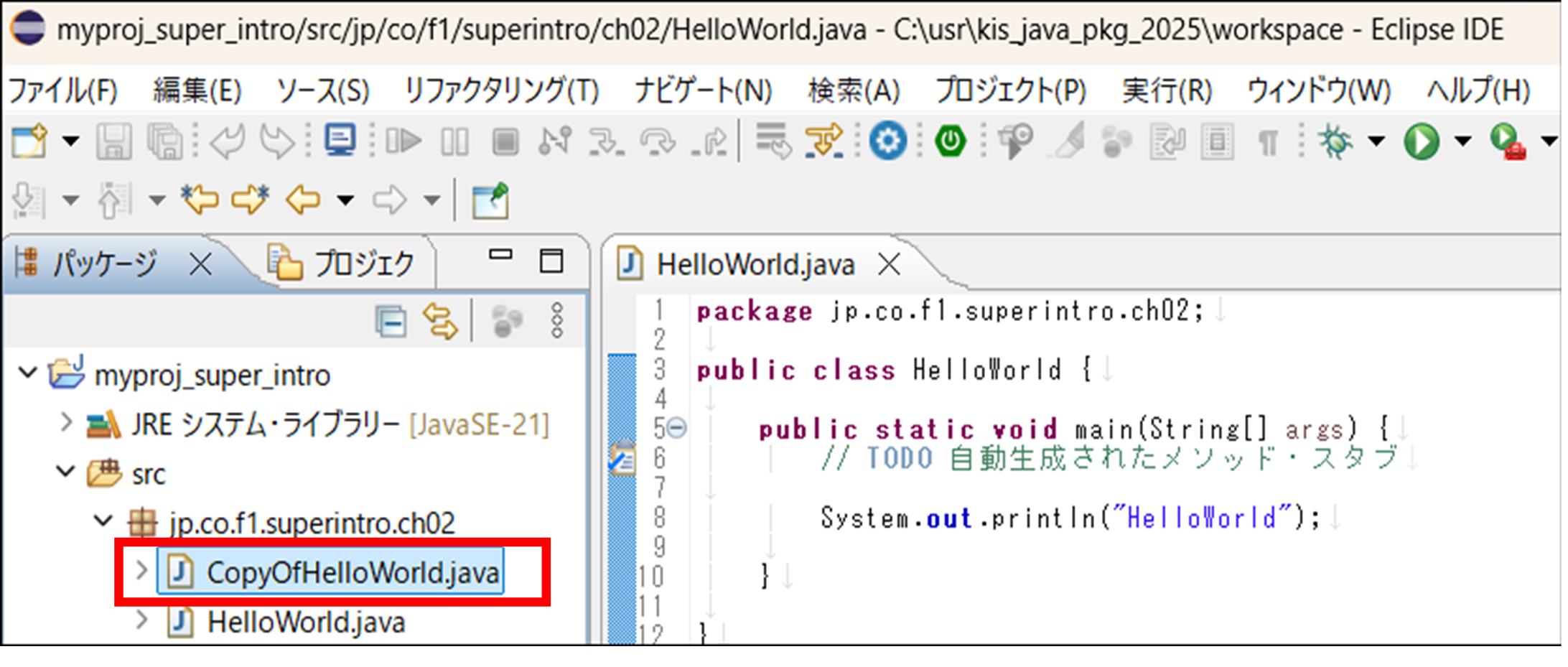Image resolution: width=1568 pixels, height=667 pixels.
Task: Select CopyOfHelloWorld.java in the tree
Action: (352, 572)
